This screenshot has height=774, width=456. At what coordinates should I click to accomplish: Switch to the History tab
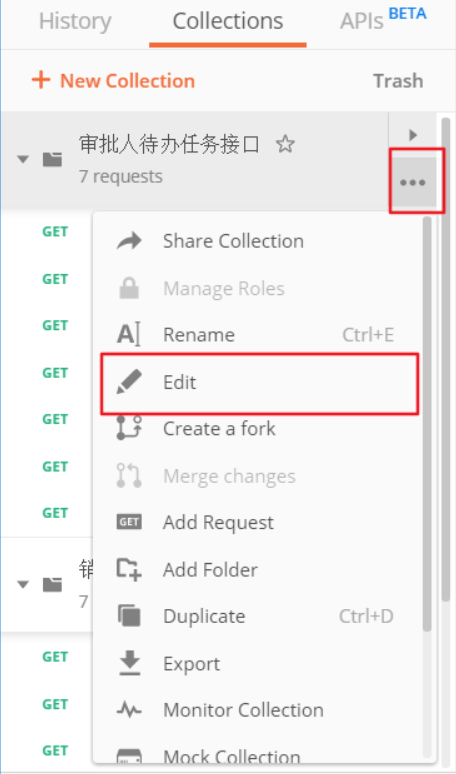[x=75, y=21]
